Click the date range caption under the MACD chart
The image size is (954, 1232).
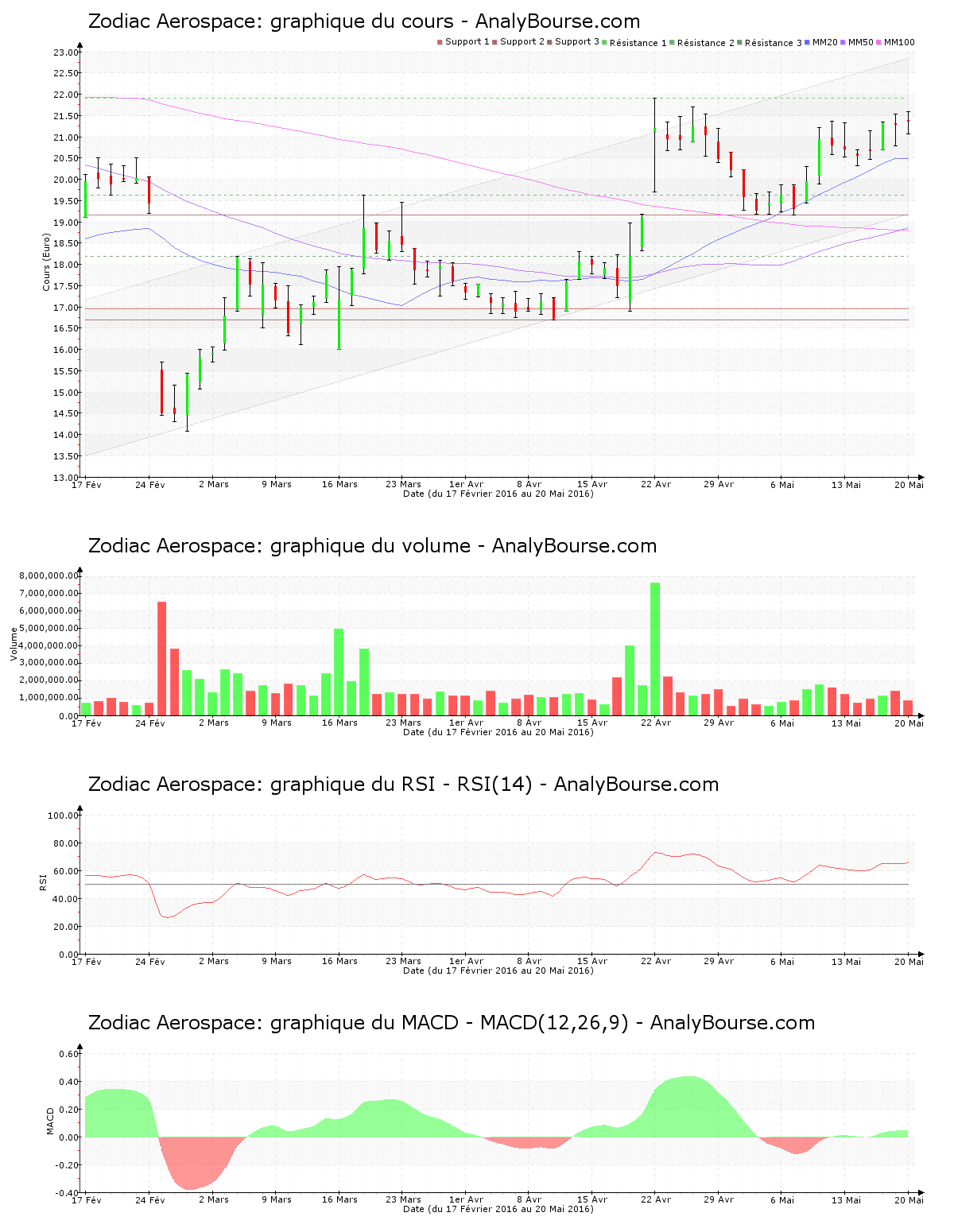pos(498,1209)
